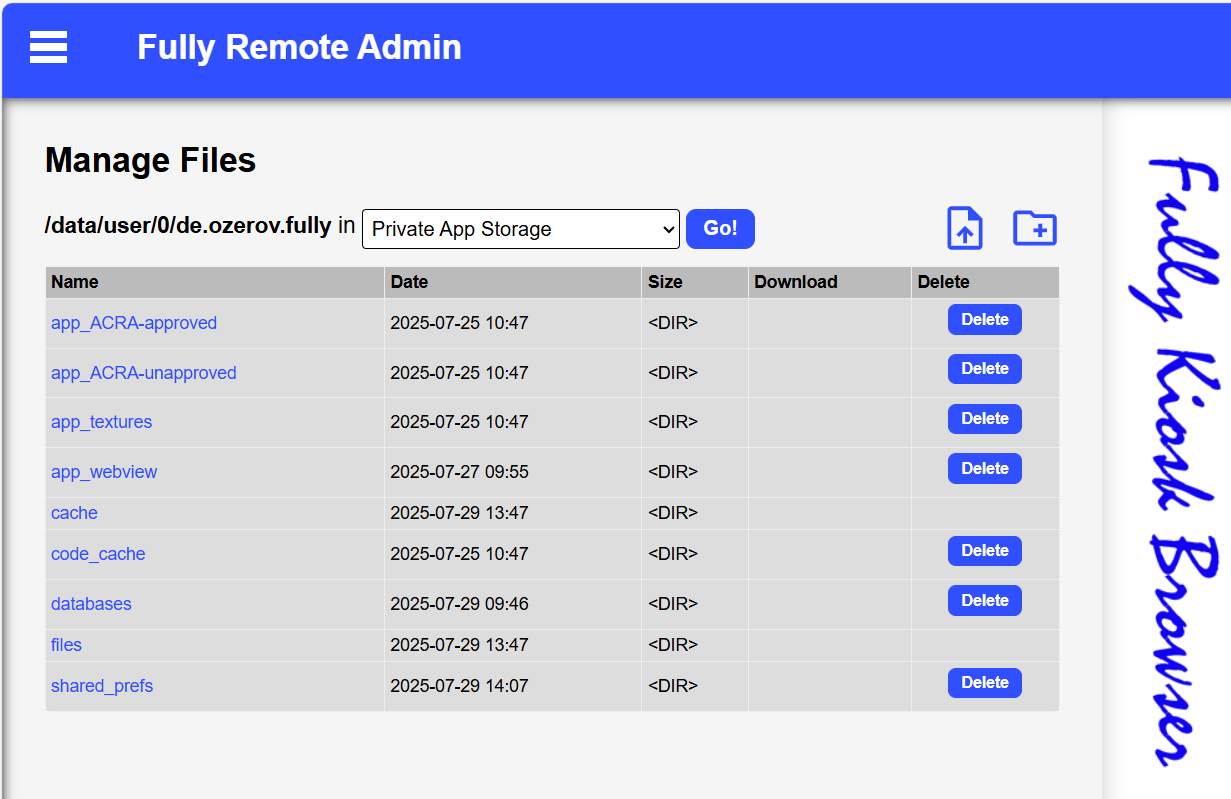Delete the code_cache folder
The height and width of the screenshot is (799, 1231).
coord(985,551)
